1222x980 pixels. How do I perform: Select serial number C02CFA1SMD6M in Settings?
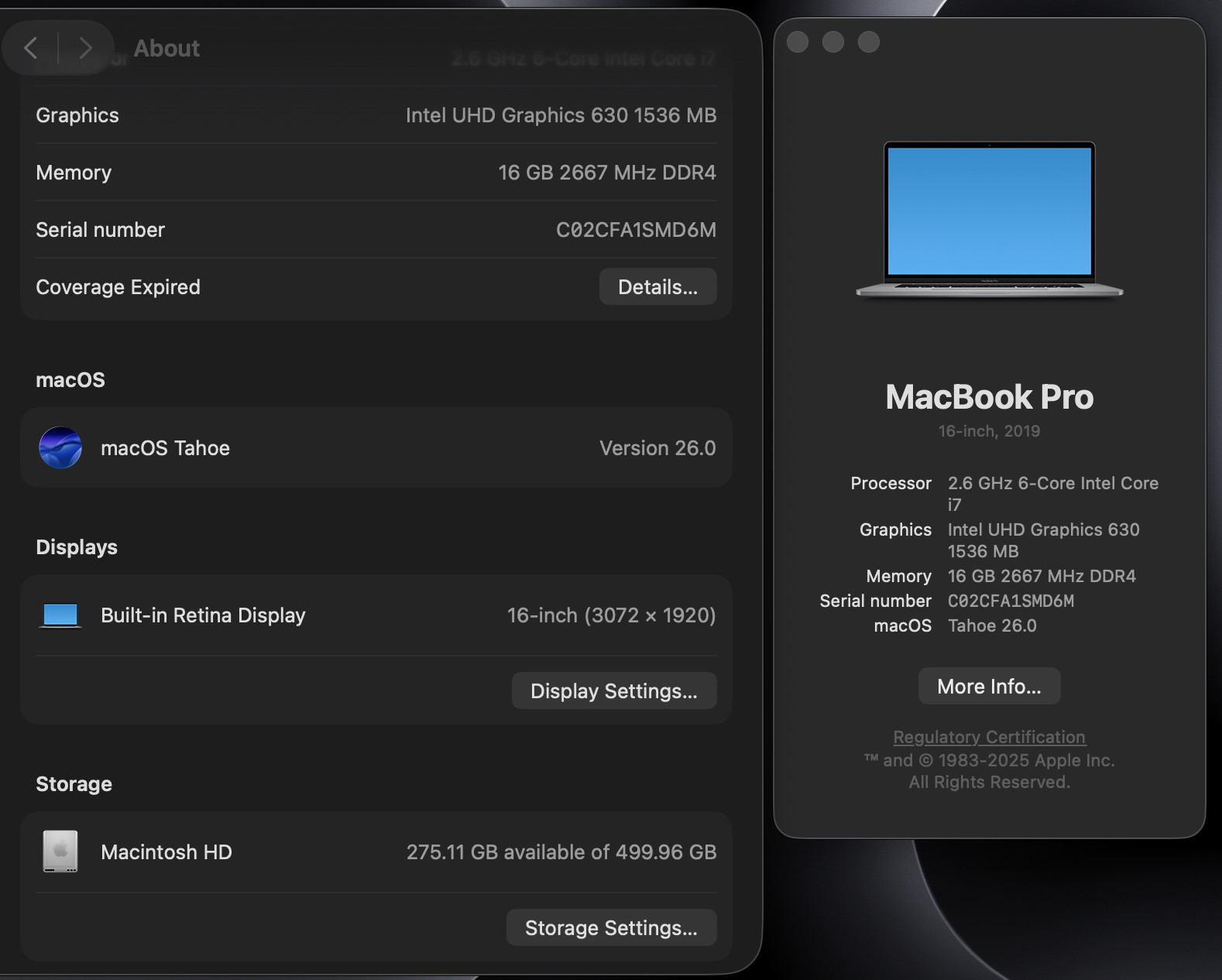(636, 230)
